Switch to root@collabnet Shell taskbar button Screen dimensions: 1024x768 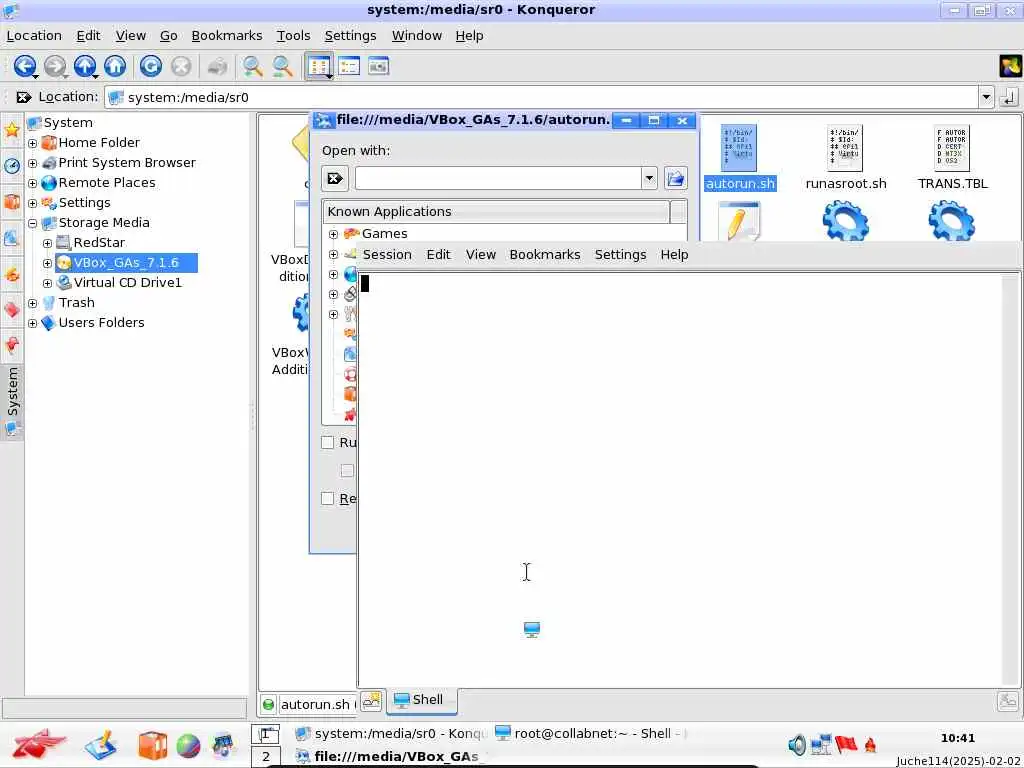point(591,734)
